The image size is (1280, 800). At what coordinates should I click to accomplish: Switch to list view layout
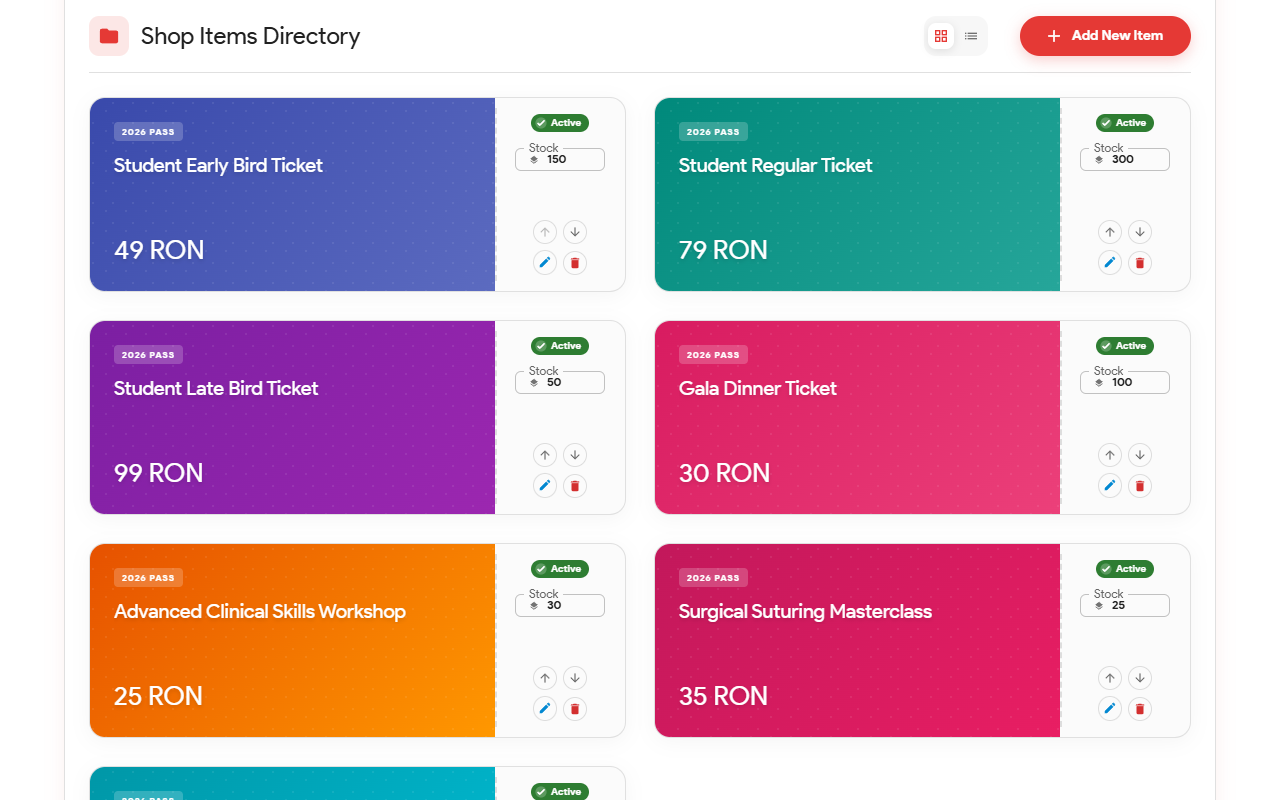(971, 36)
